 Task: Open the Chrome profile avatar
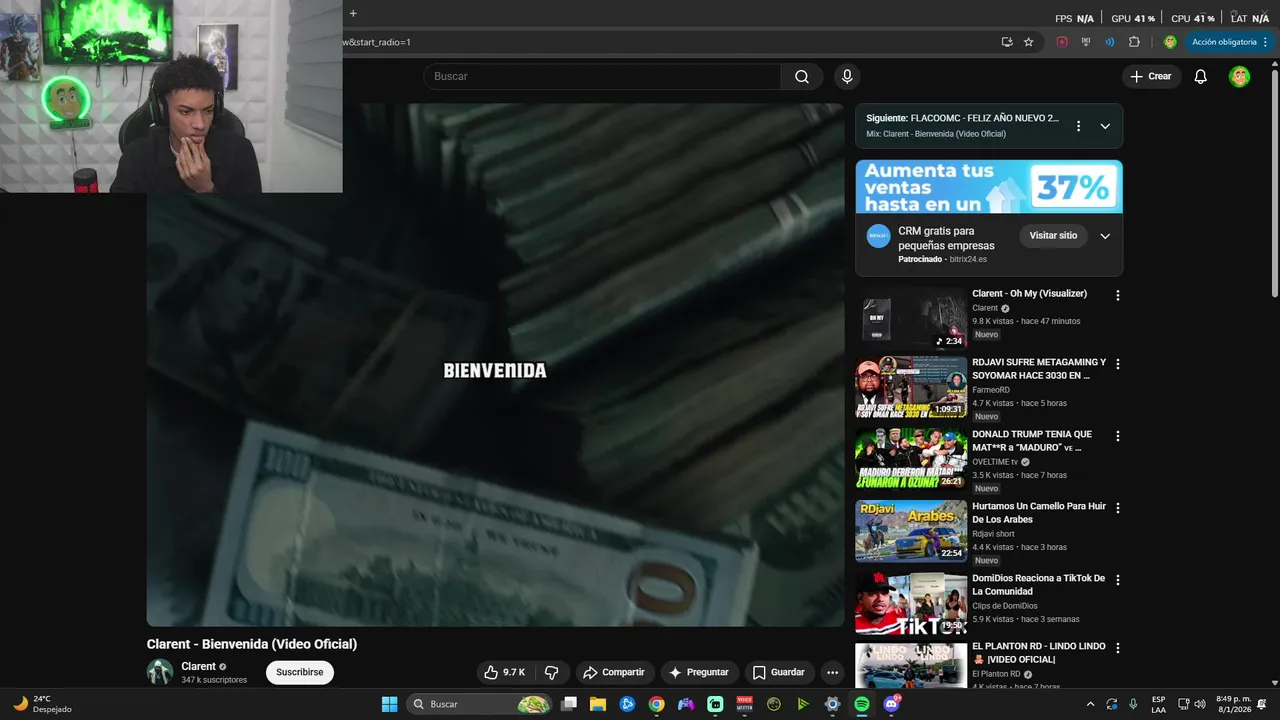pos(1170,42)
